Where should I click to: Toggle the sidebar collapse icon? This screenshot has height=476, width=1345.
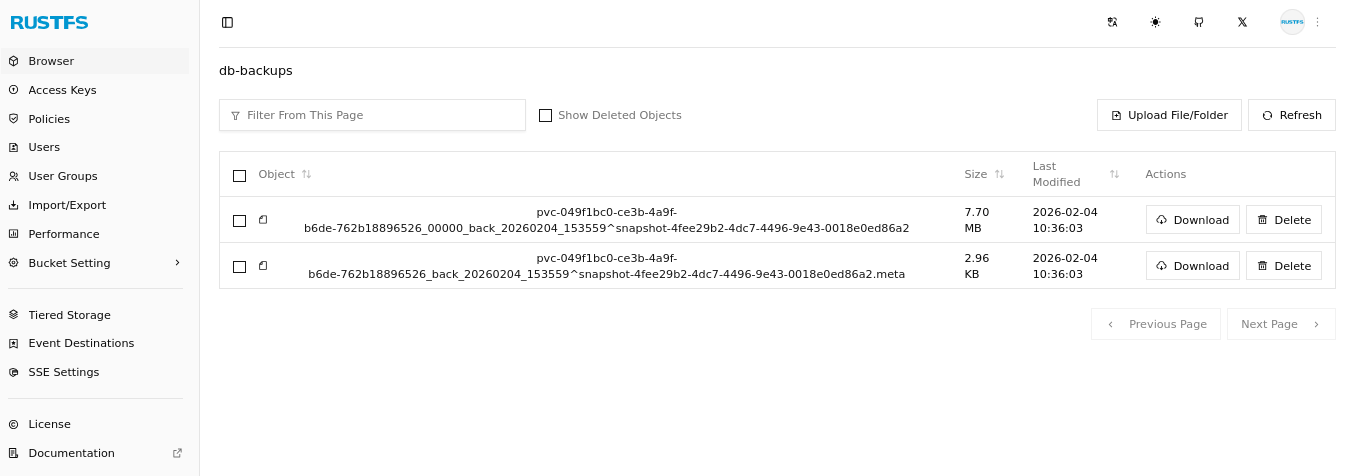pos(227,22)
